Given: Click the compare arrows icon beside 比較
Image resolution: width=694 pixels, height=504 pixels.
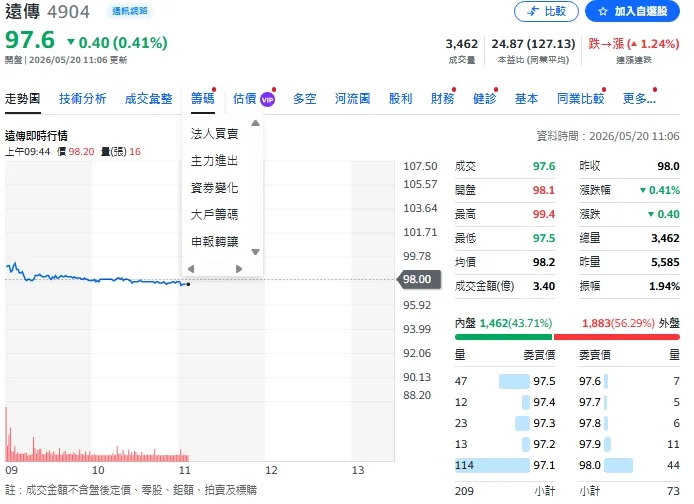Looking at the screenshot, I should [533, 11].
